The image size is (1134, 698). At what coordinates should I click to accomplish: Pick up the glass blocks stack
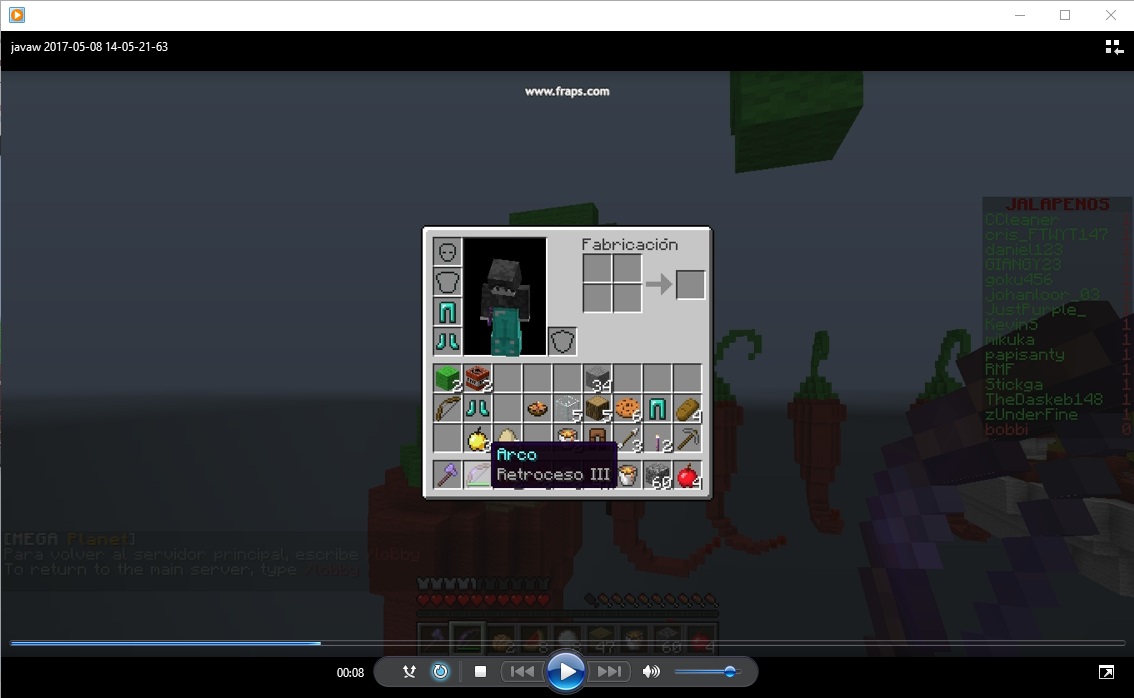pyautogui.click(x=568, y=409)
